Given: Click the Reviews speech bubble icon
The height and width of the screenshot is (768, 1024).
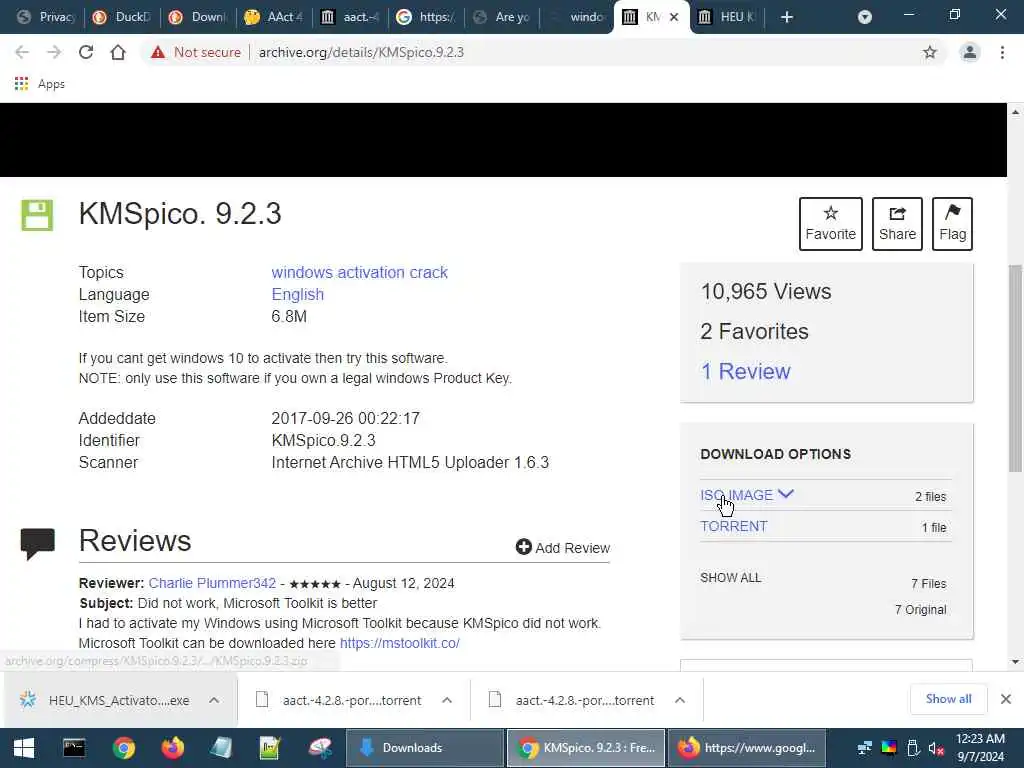Looking at the screenshot, I should [x=37, y=543].
